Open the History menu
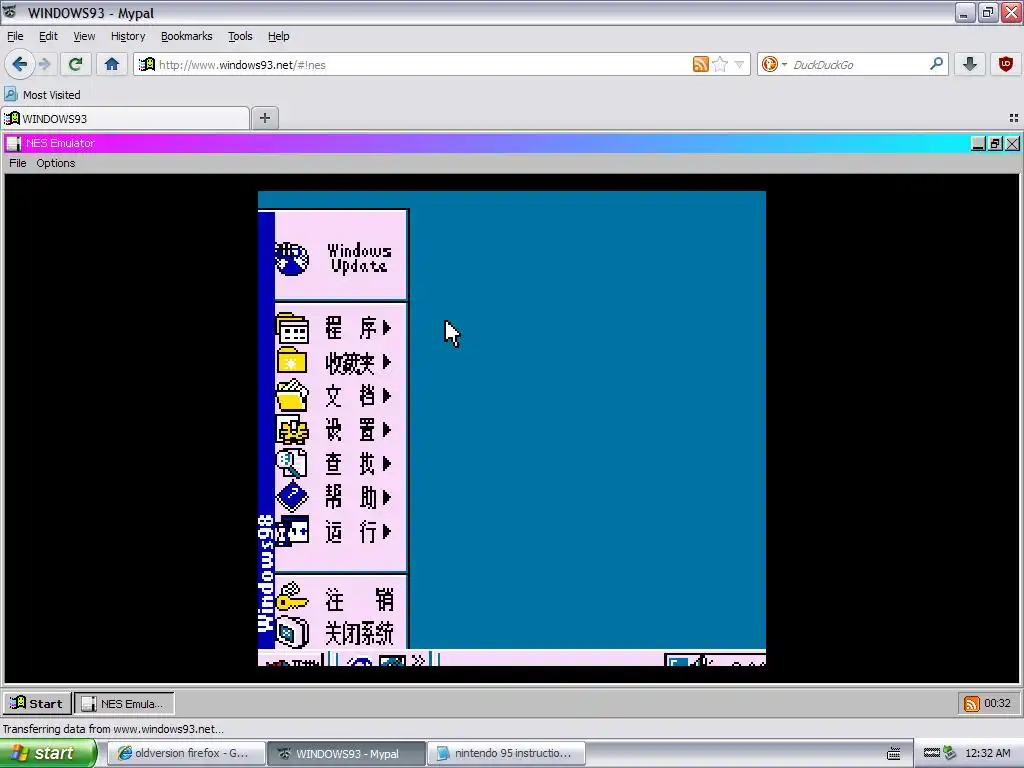 click(x=128, y=37)
